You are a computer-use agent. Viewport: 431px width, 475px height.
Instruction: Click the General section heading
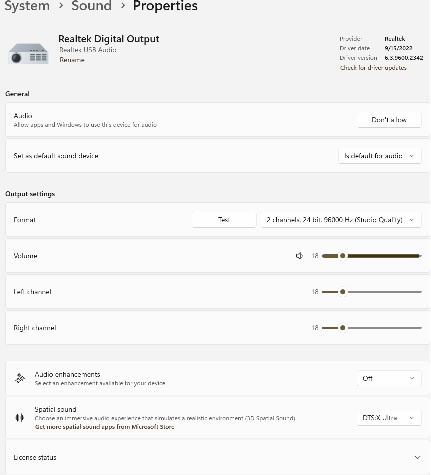pos(17,94)
